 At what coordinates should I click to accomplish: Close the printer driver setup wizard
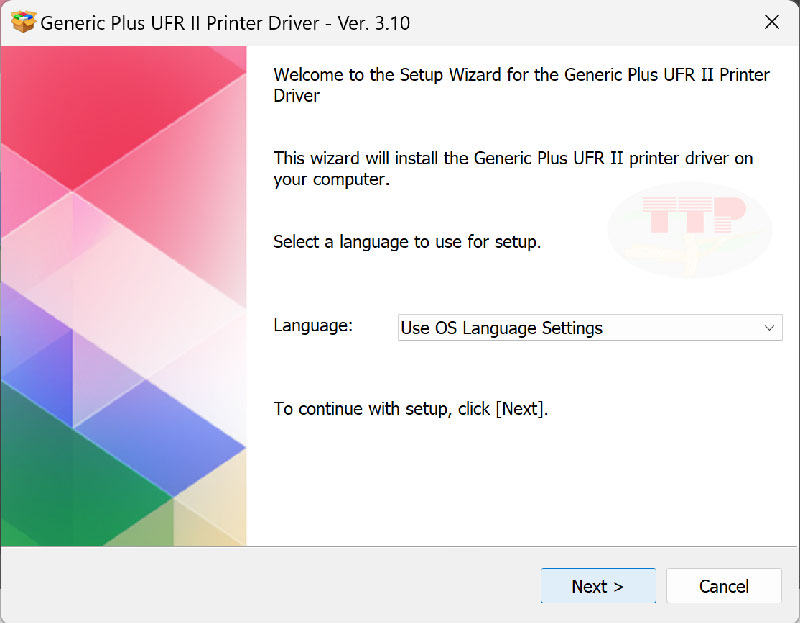point(771,22)
